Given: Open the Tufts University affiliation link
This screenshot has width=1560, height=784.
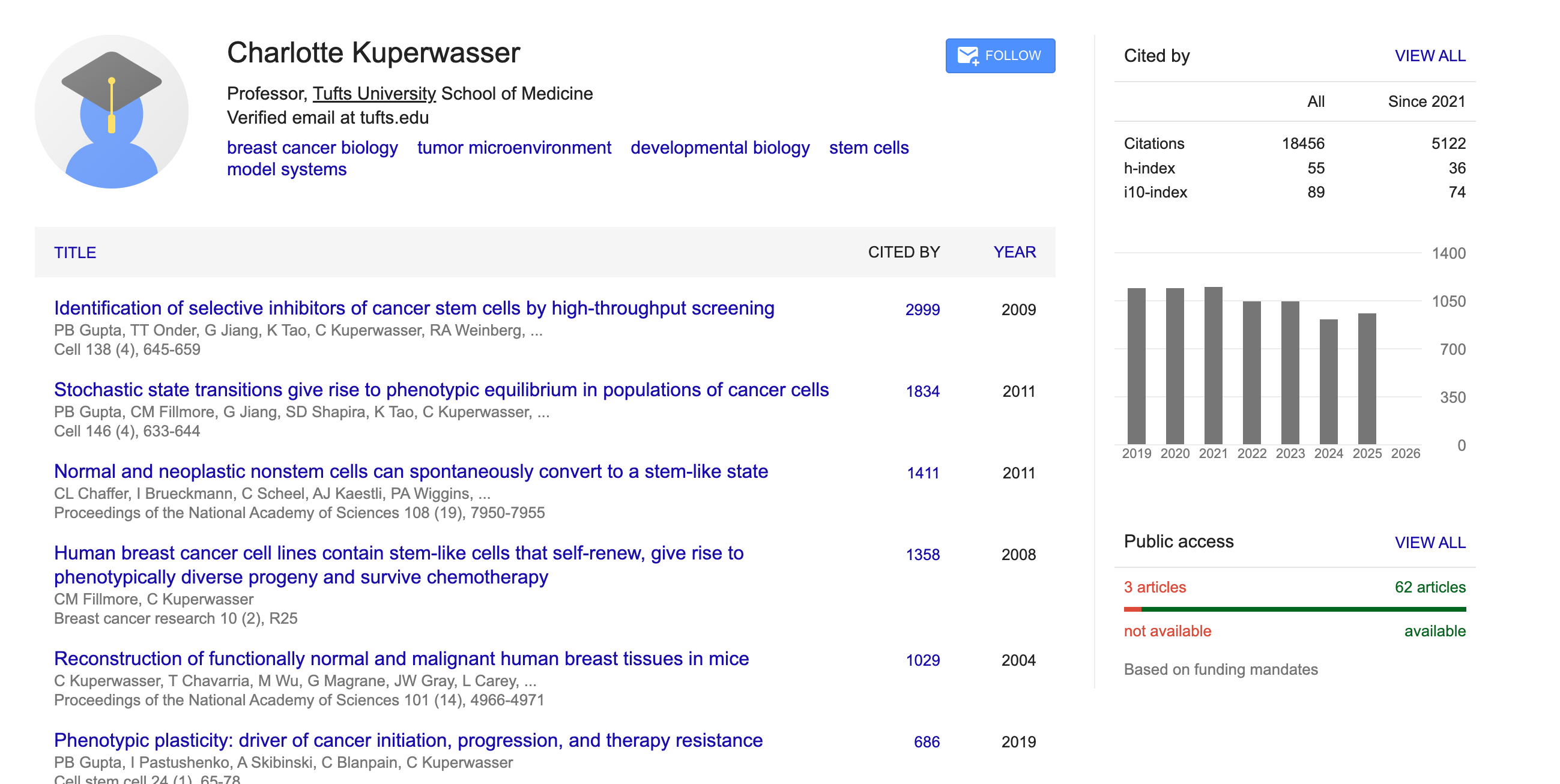Looking at the screenshot, I should click(x=373, y=94).
